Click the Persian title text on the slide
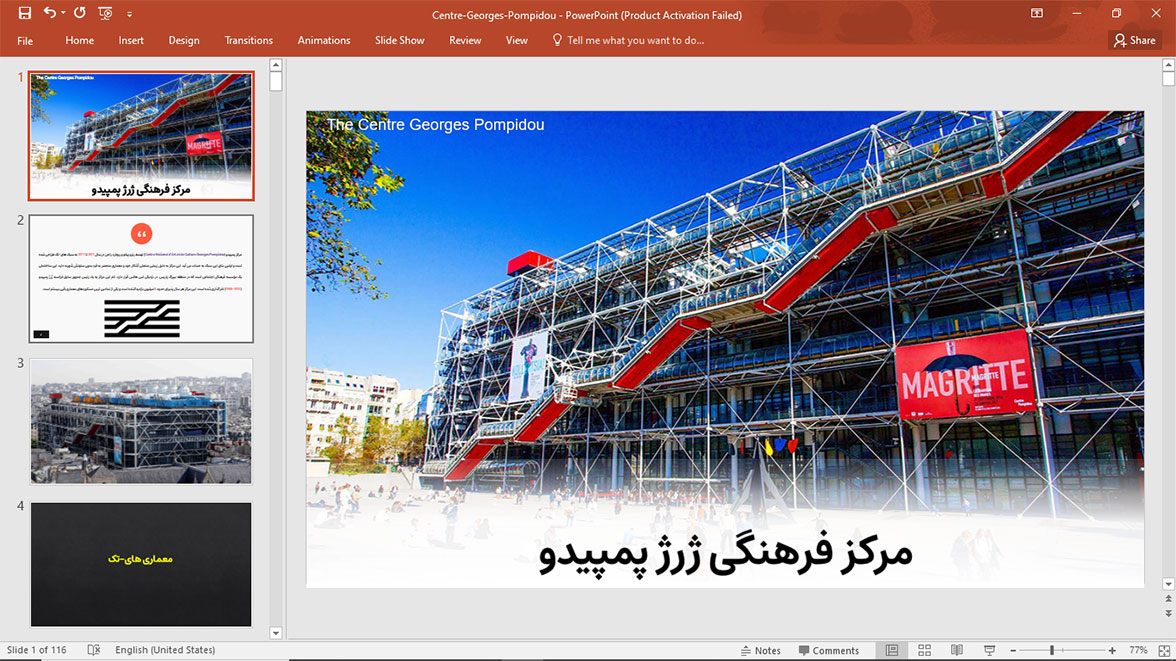The image size is (1176, 661). pyautogui.click(x=725, y=554)
